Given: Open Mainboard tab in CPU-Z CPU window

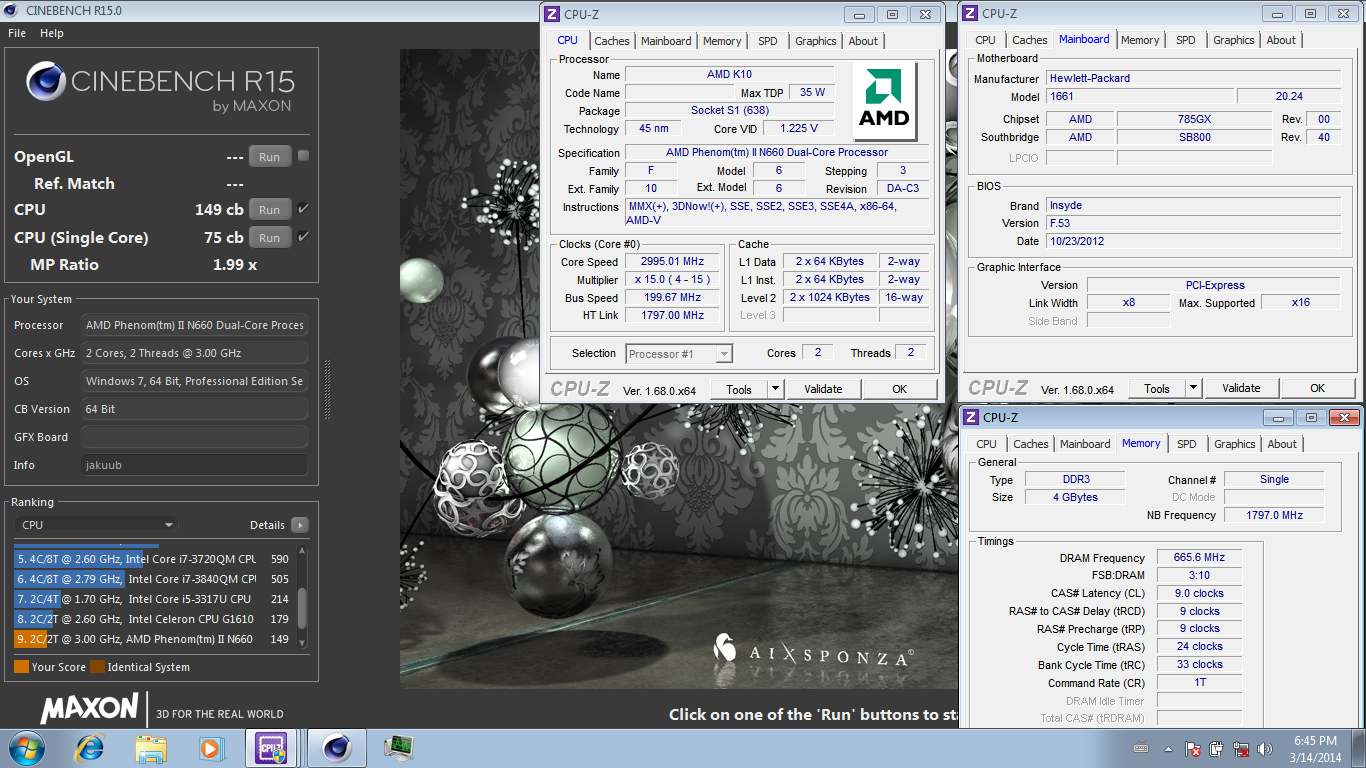Looking at the screenshot, I should click(666, 41).
